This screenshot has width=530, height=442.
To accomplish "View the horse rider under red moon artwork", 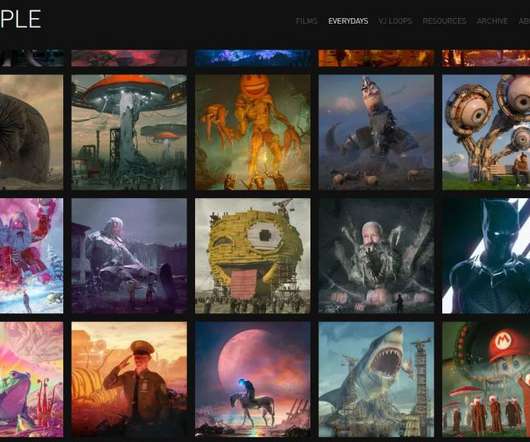I will (253, 379).
